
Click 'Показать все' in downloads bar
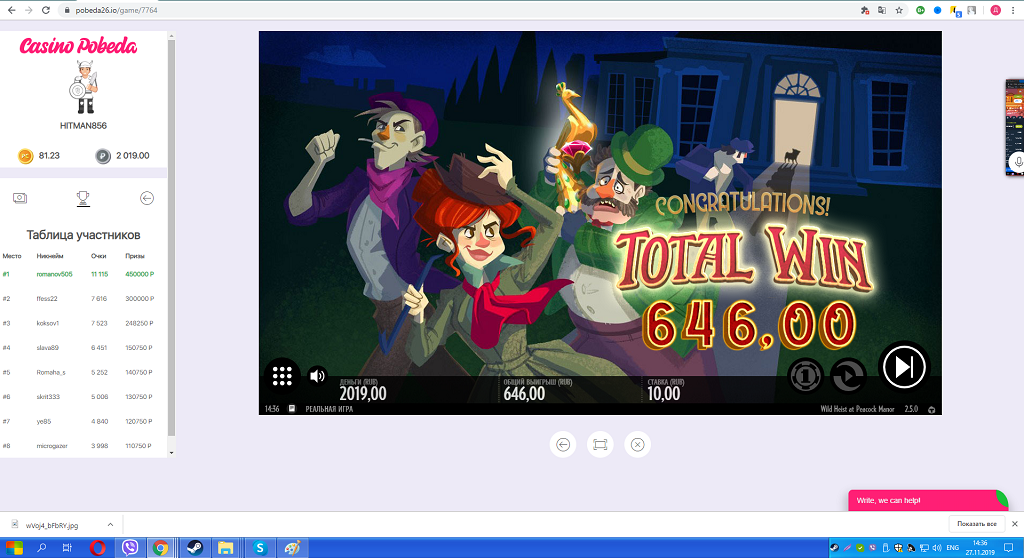(x=976, y=524)
